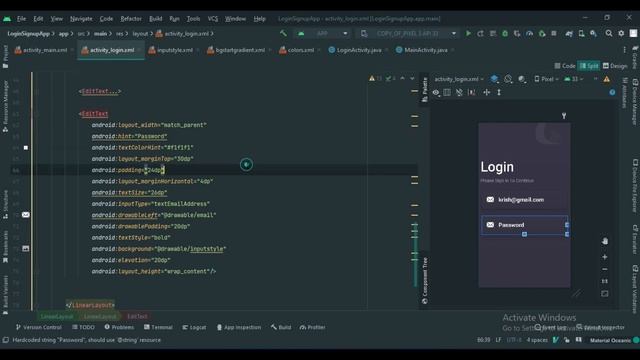Viewport: 640px width, 360px height.
Task: Click the white color swatch in gutter
Action: click(x=26, y=147)
